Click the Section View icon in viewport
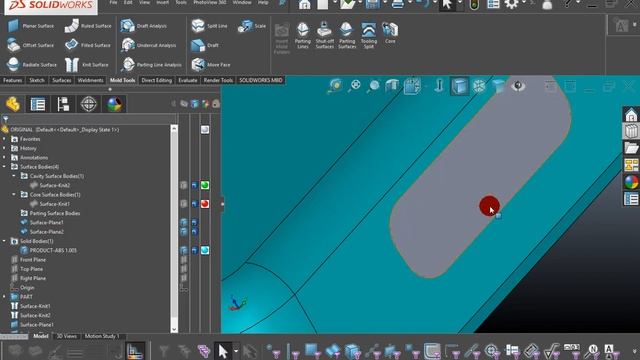The image size is (640, 360). (392, 85)
